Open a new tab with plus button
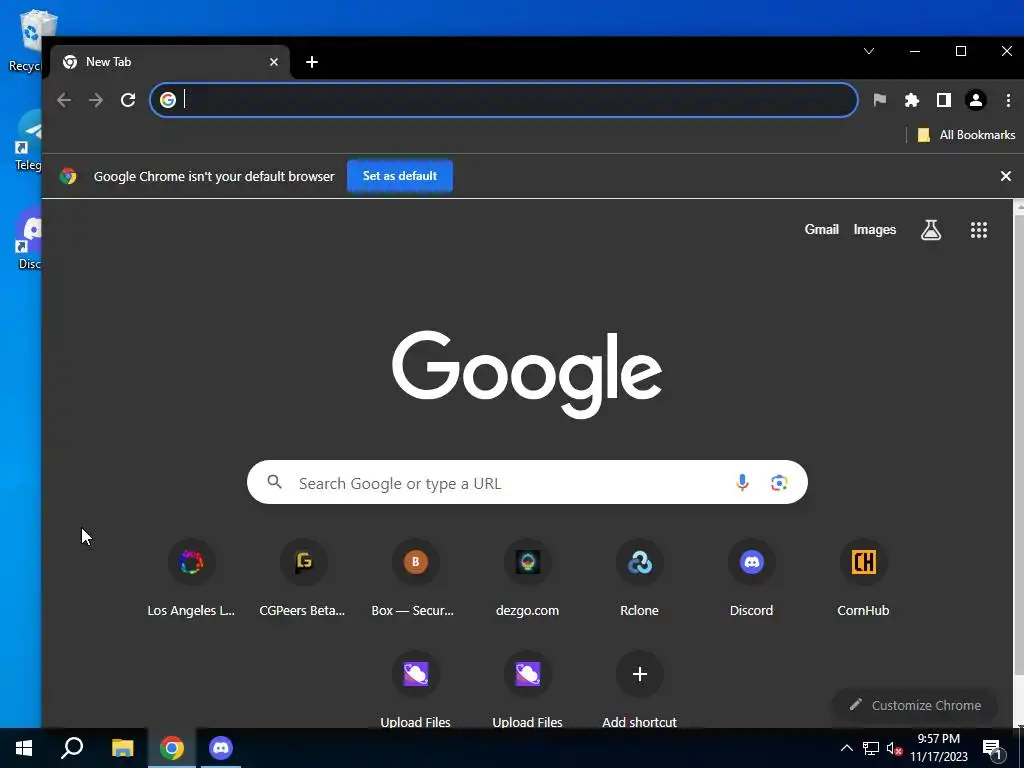Viewport: 1024px width, 768px height. tap(312, 62)
